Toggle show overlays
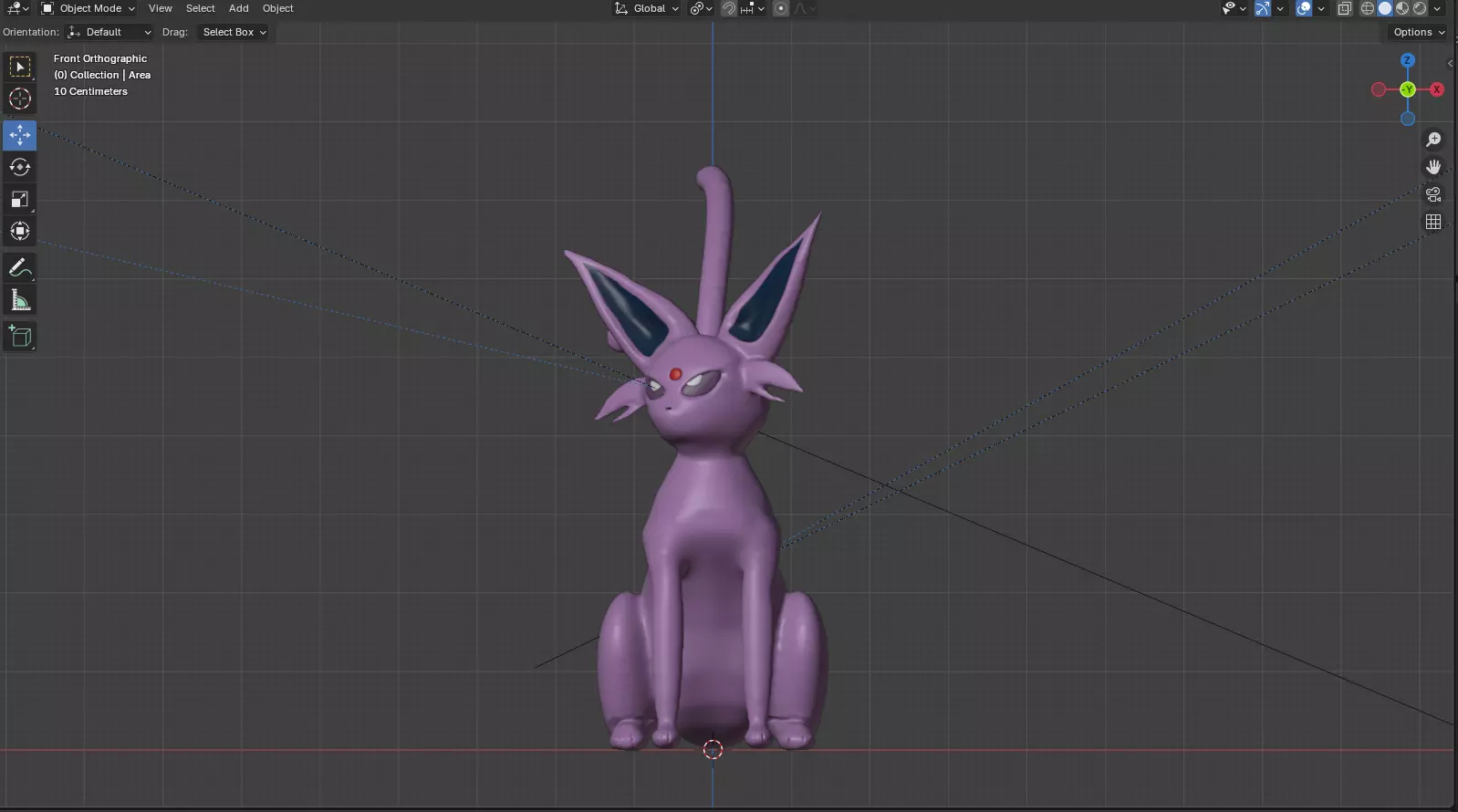Image resolution: width=1458 pixels, height=812 pixels. [x=1304, y=8]
